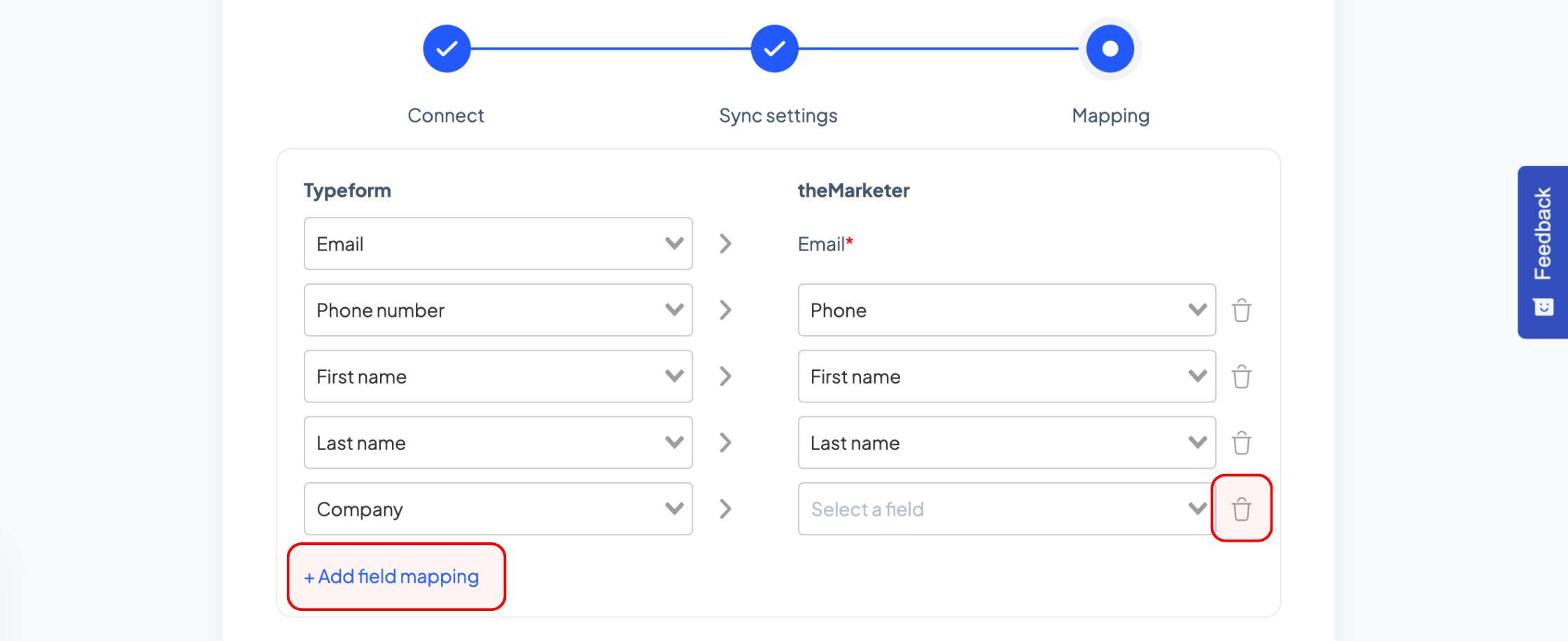Select the Mapping step label
This screenshot has width=1568, height=641.
[1111, 115]
